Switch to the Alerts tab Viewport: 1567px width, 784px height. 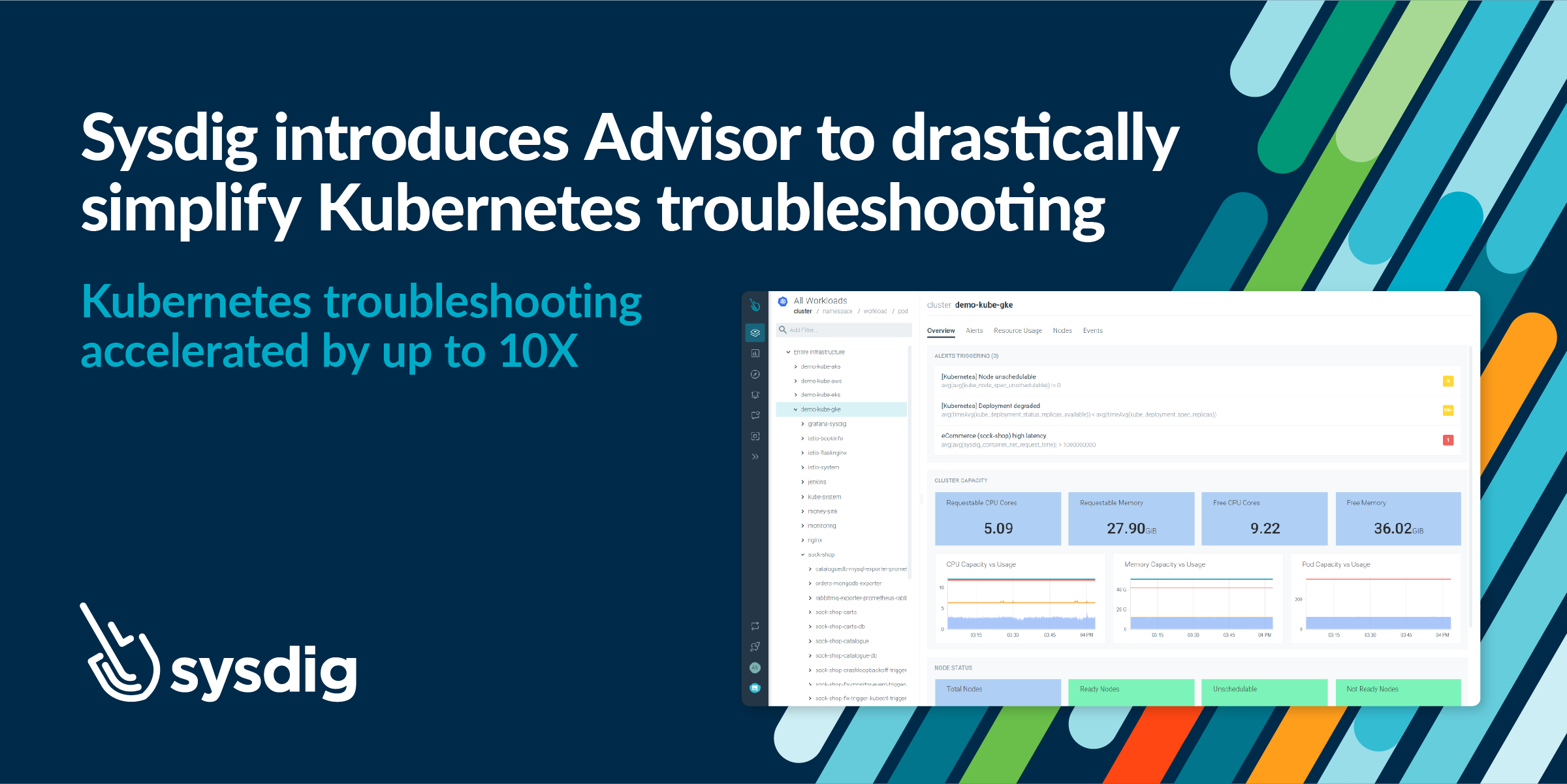(x=974, y=331)
